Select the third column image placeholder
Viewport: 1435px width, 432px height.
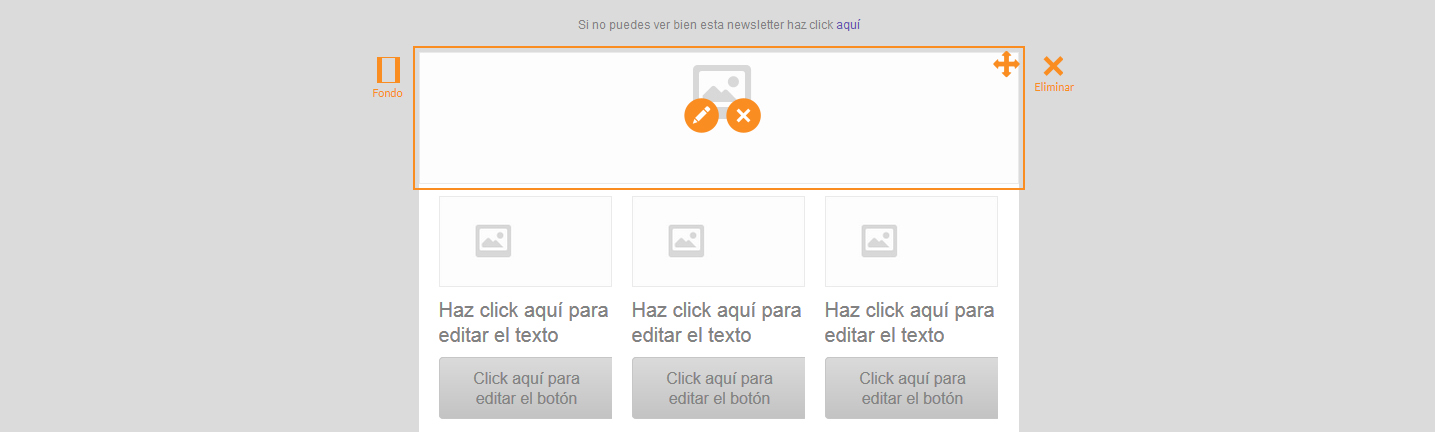click(x=911, y=241)
